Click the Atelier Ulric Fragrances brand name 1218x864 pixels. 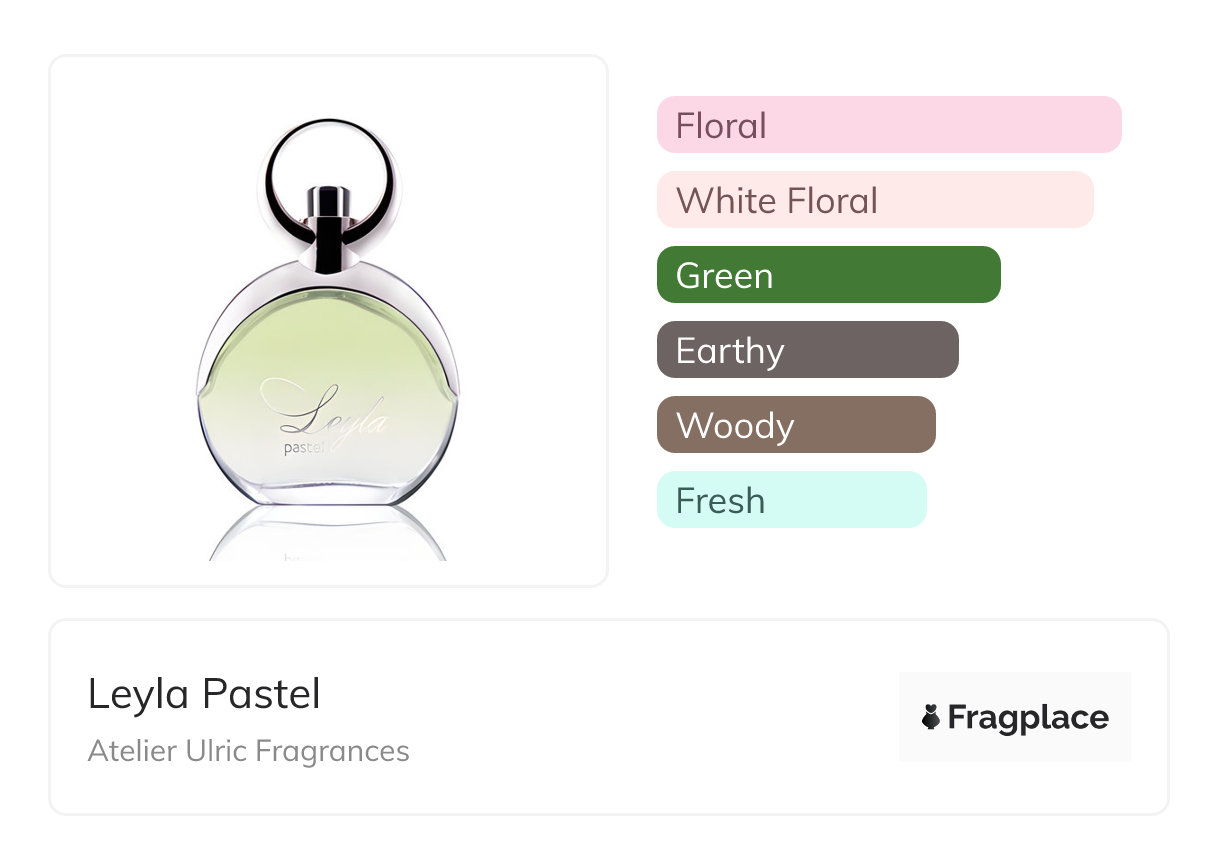pyautogui.click(x=248, y=751)
